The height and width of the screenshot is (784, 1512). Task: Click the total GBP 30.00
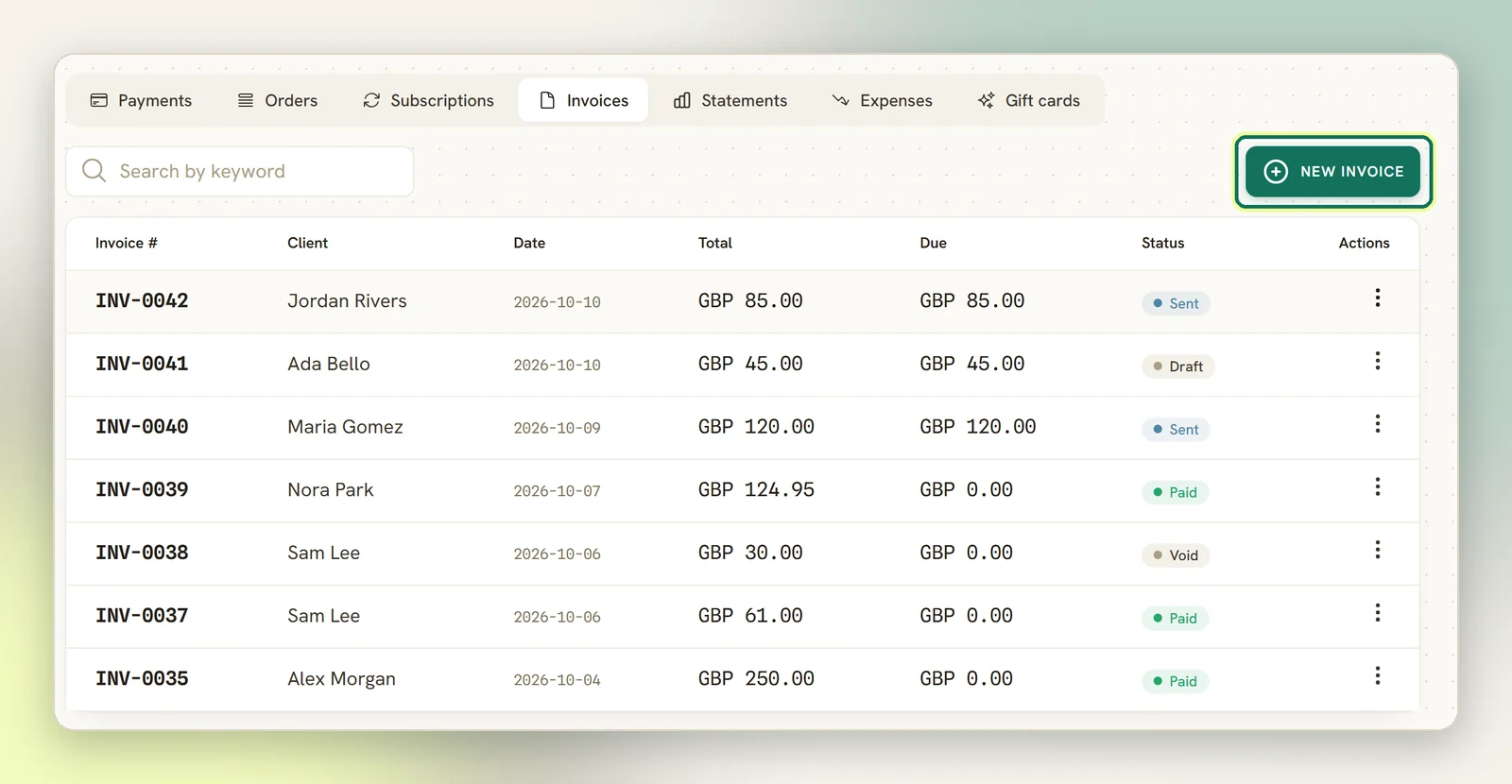pyautogui.click(x=750, y=553)
